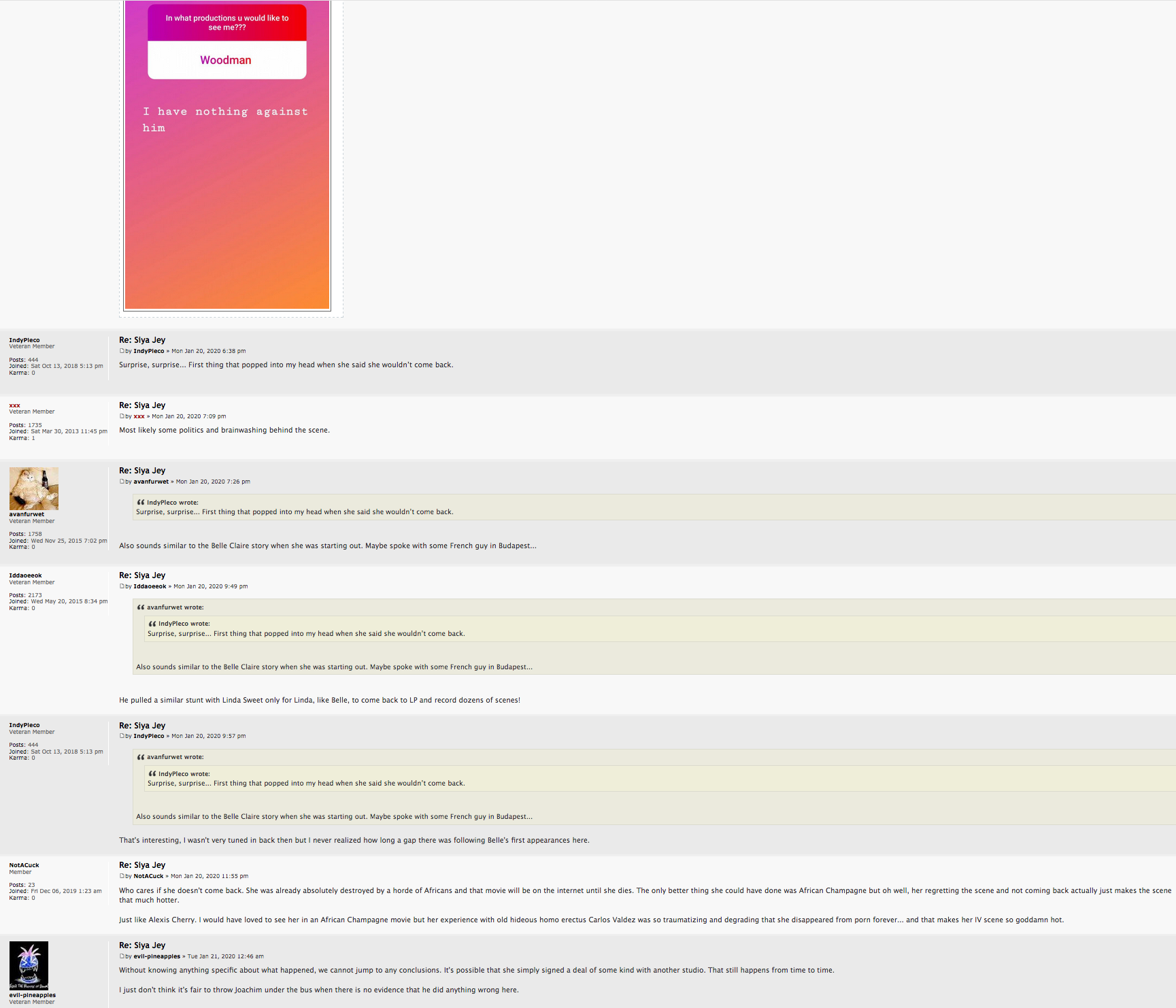Click post icon before avanfurwet's 7:26 pm byline
Viewport: 1176px width, 1008px height.
coord(122,482)
